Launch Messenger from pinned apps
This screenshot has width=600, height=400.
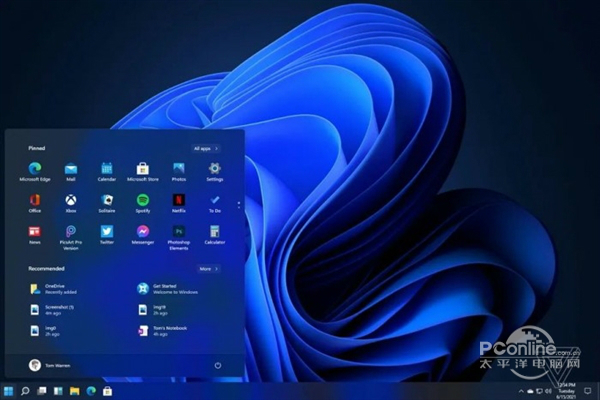(x=143, y=235)
